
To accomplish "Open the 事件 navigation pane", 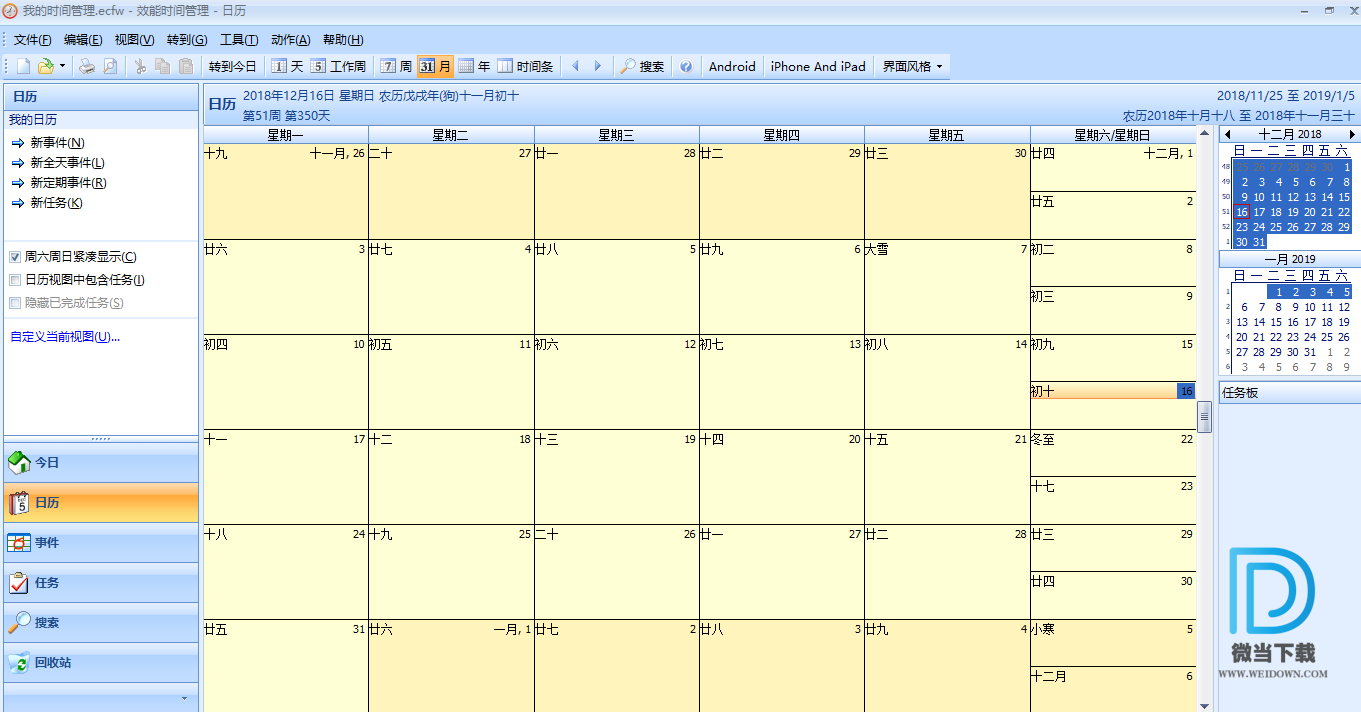I will 101,543.
